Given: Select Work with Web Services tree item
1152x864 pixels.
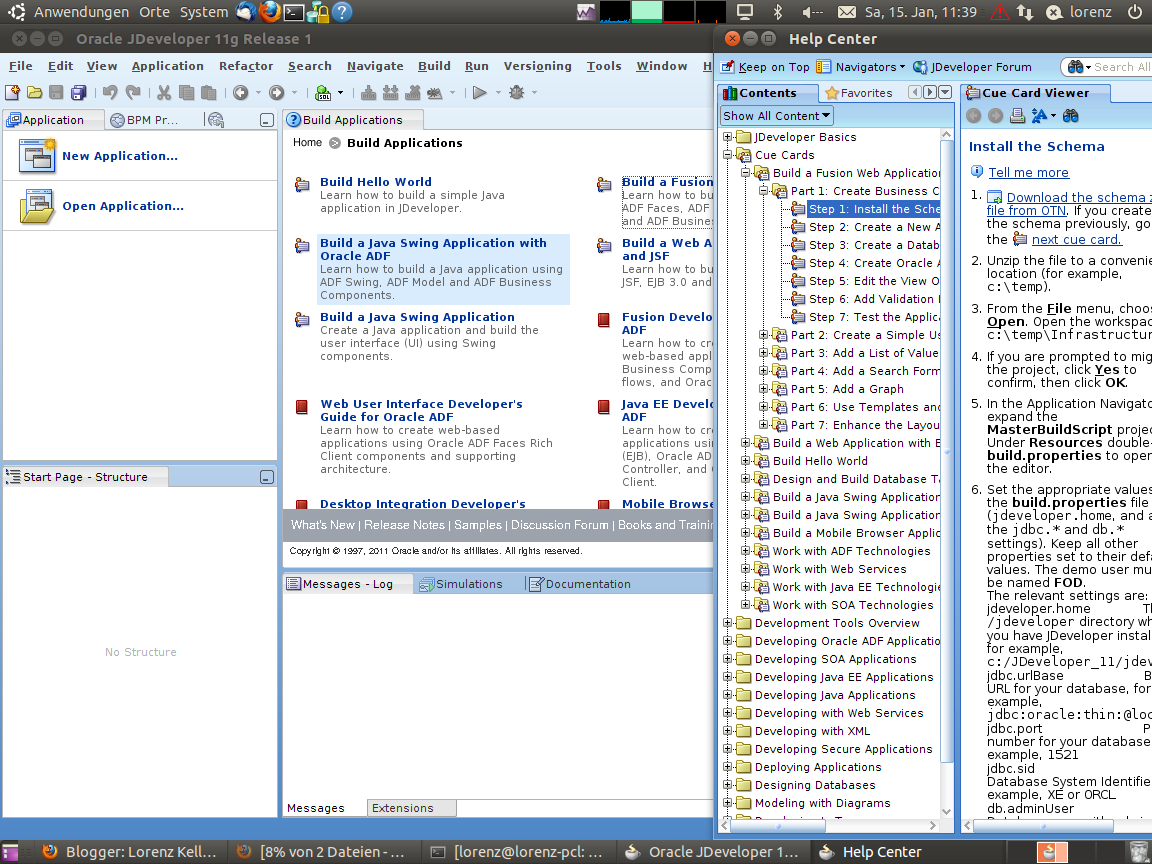Looking at the screenshot, I should point(839,569).
